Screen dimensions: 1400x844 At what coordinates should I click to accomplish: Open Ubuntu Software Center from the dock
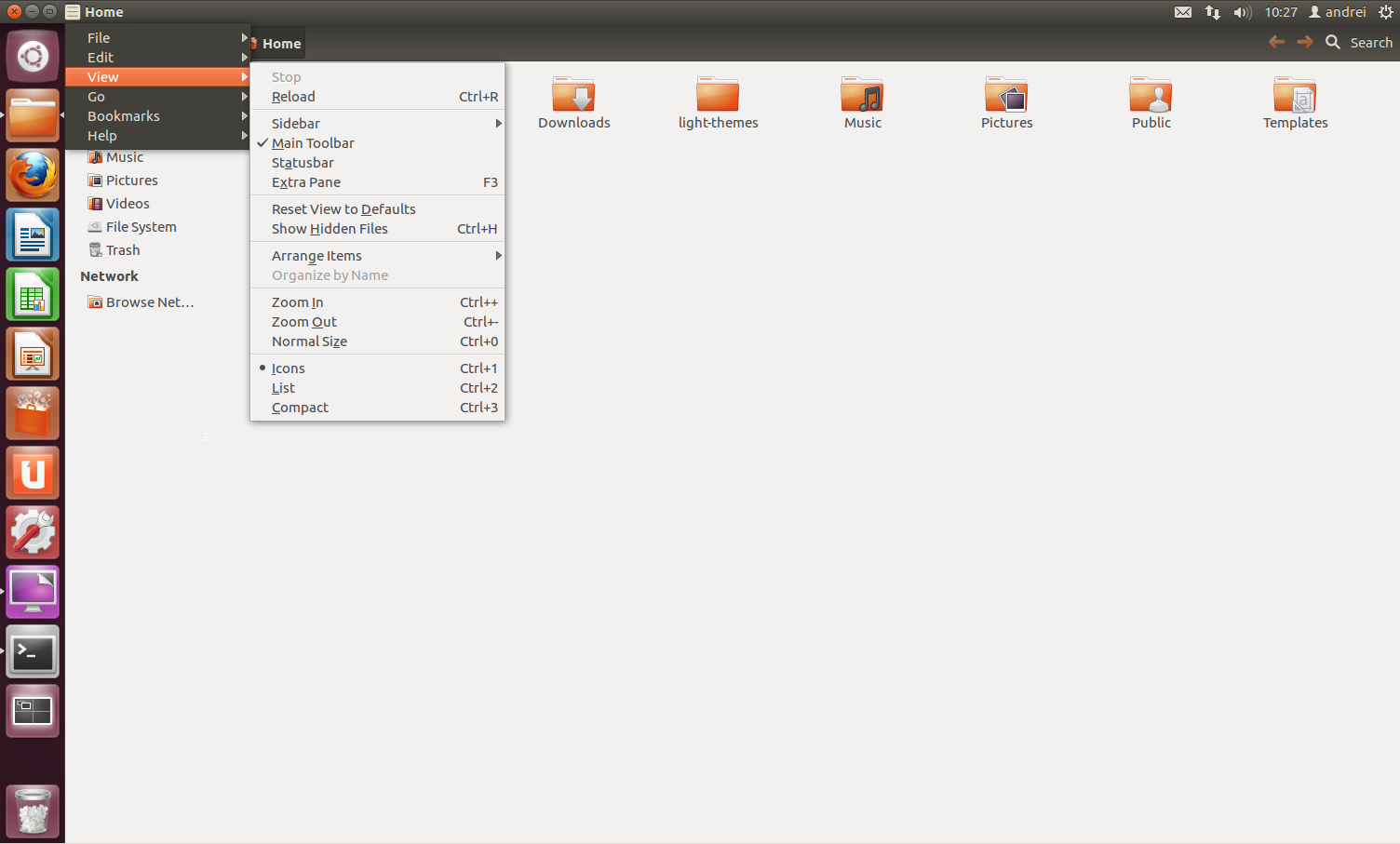(33, 413)
